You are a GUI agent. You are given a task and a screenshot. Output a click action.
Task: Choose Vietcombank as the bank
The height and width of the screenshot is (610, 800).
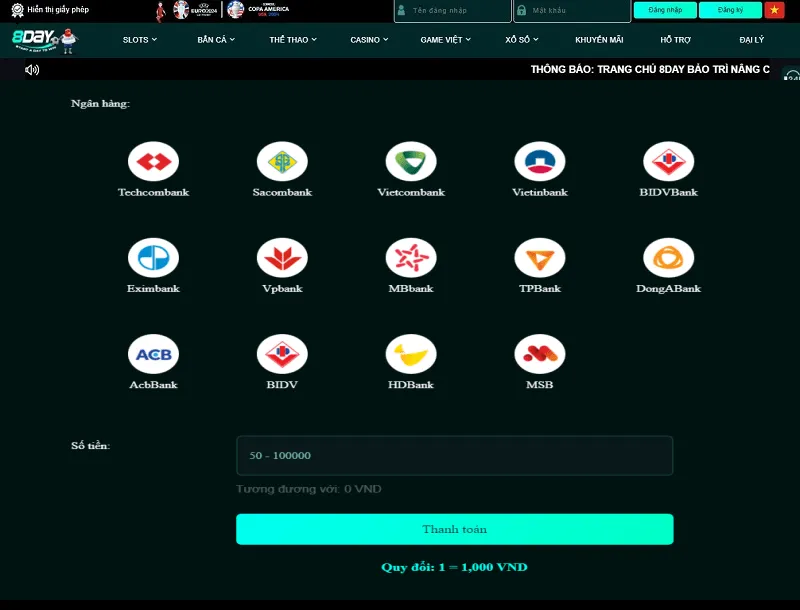click(411, 162)
